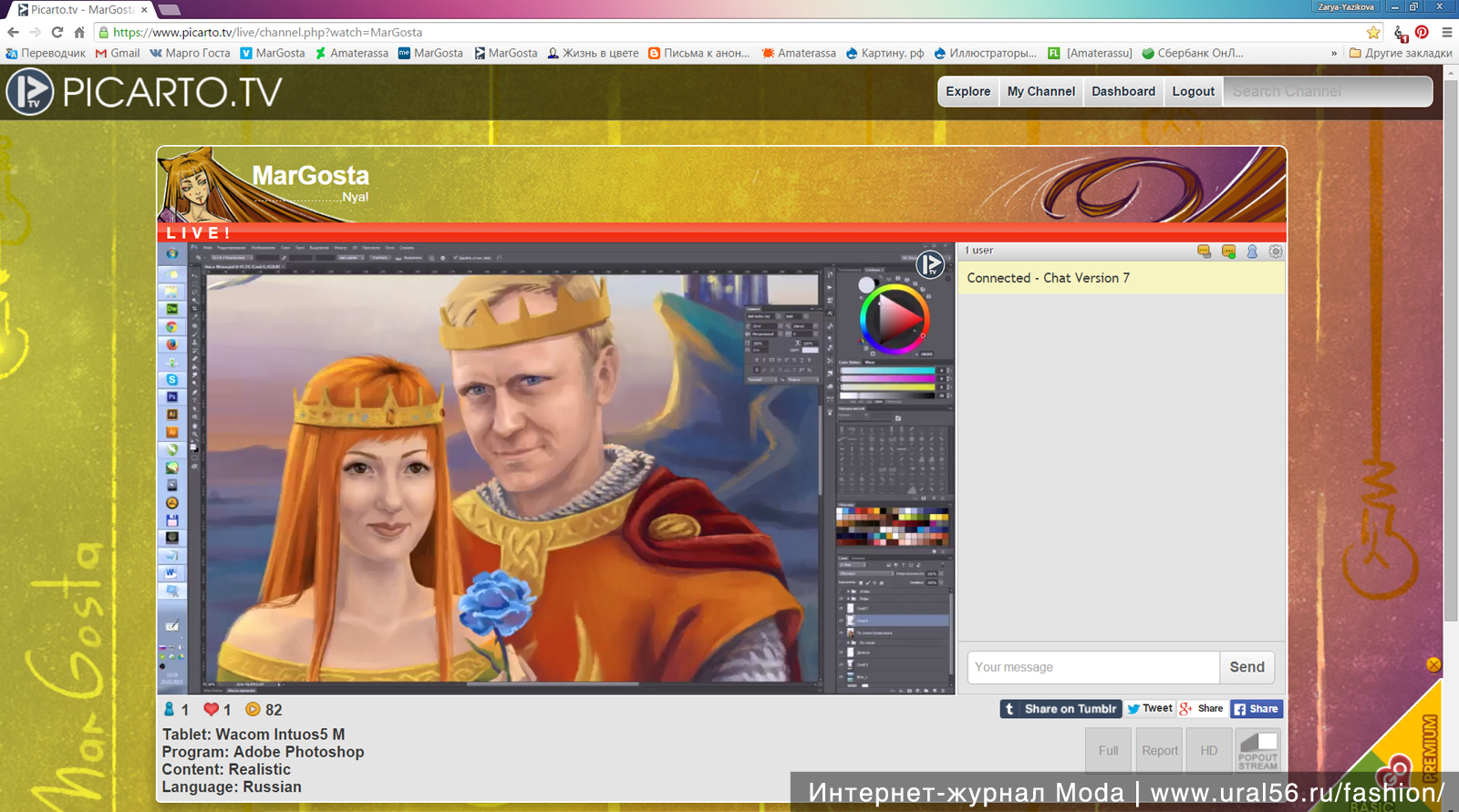Close the premium banner with orange X
This screenshot has height=812, width=1459.
(1433, 665)
